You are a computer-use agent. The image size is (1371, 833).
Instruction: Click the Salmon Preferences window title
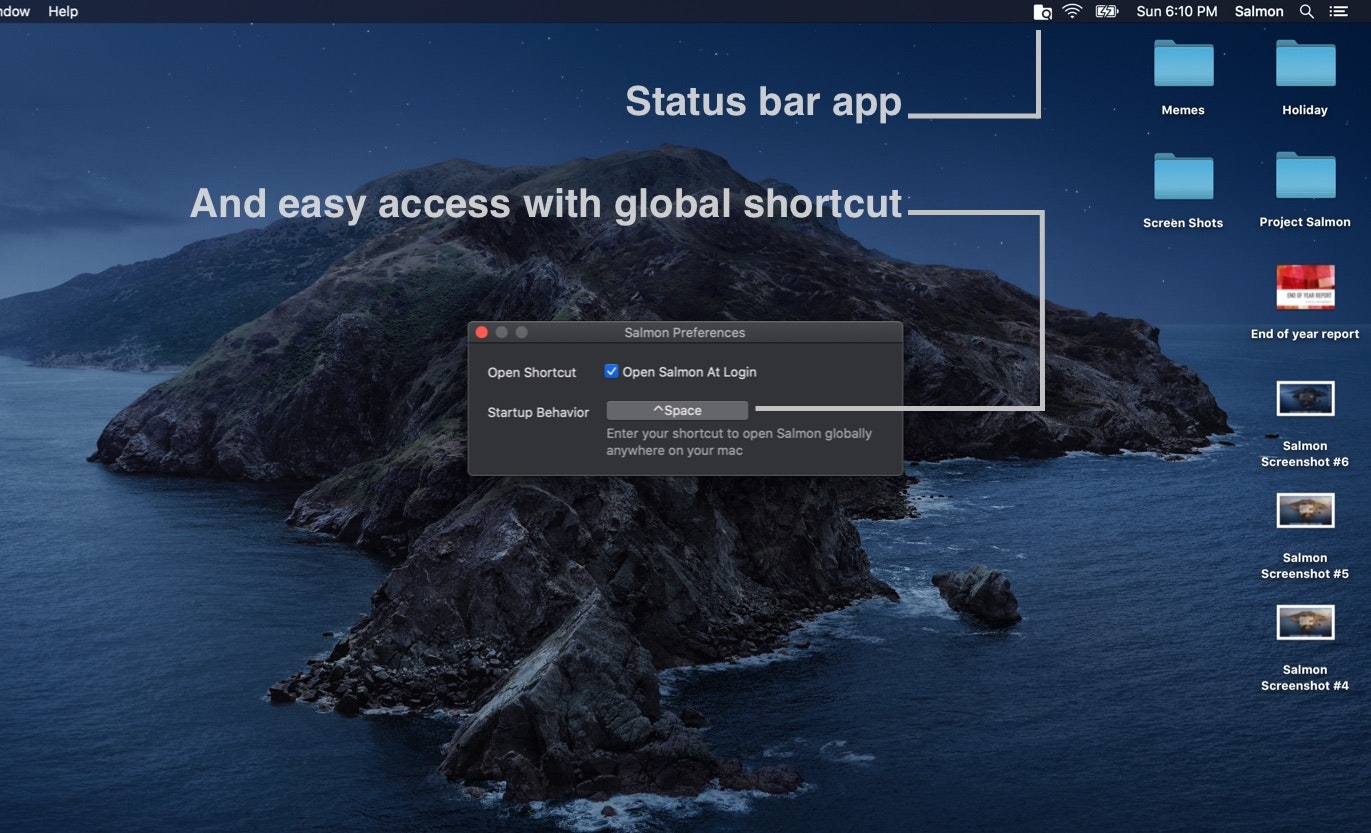pos(685,332)
